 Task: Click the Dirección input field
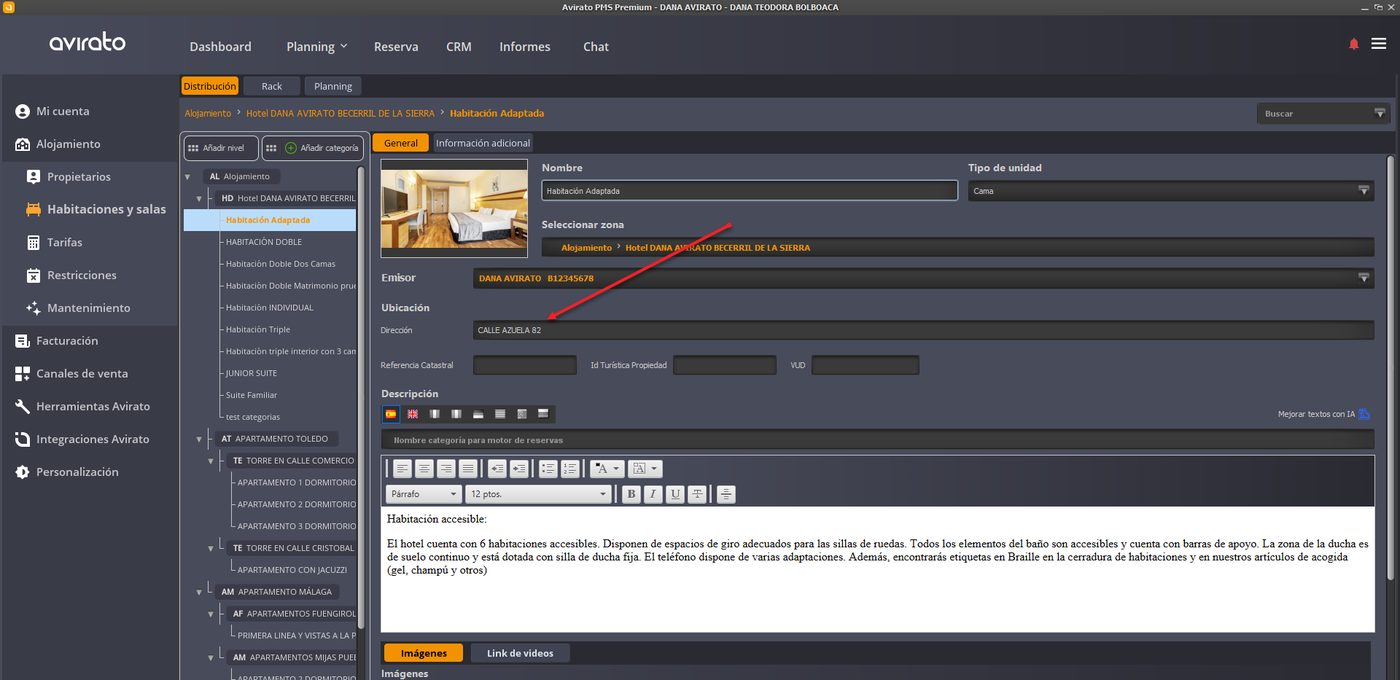point(923,330)
